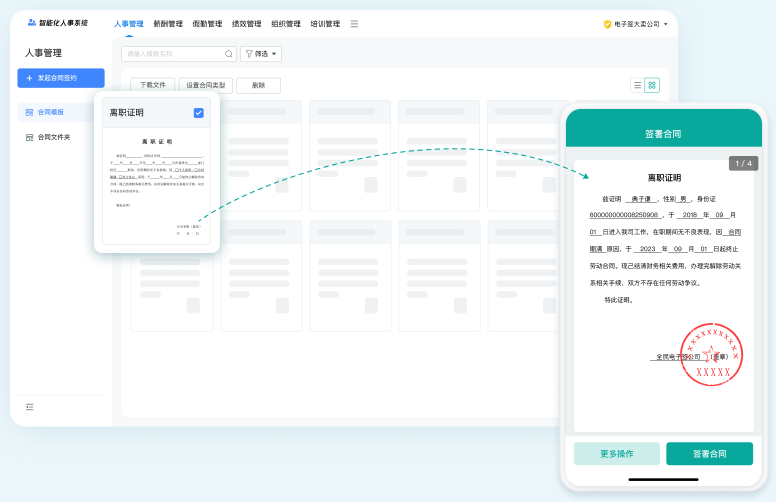
Task: Click the 删除 button
Action: [258, 85]
